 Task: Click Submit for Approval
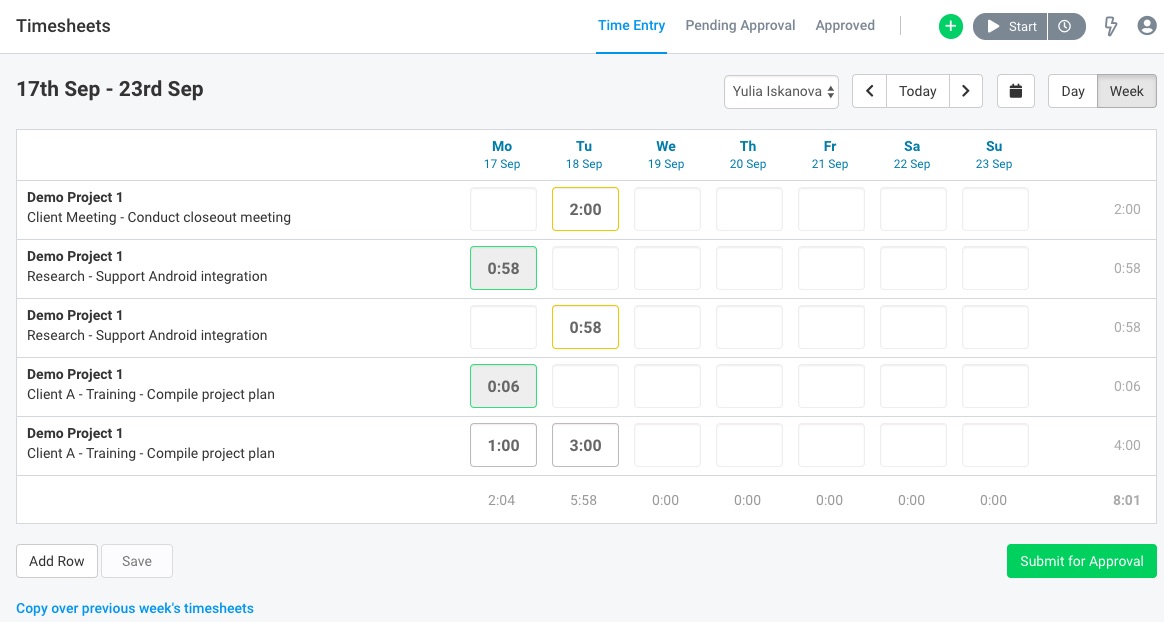tap(1082, 561)
